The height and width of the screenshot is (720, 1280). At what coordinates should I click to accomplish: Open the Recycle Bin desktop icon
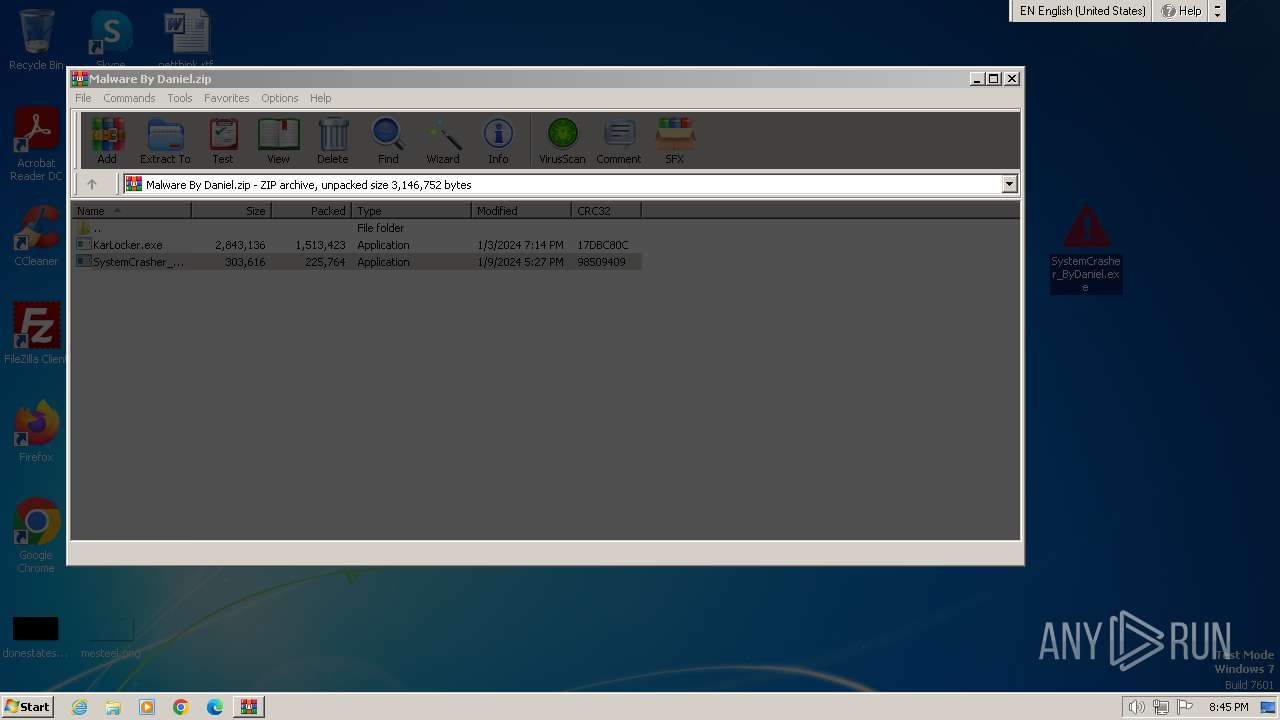tap(36, 40)
